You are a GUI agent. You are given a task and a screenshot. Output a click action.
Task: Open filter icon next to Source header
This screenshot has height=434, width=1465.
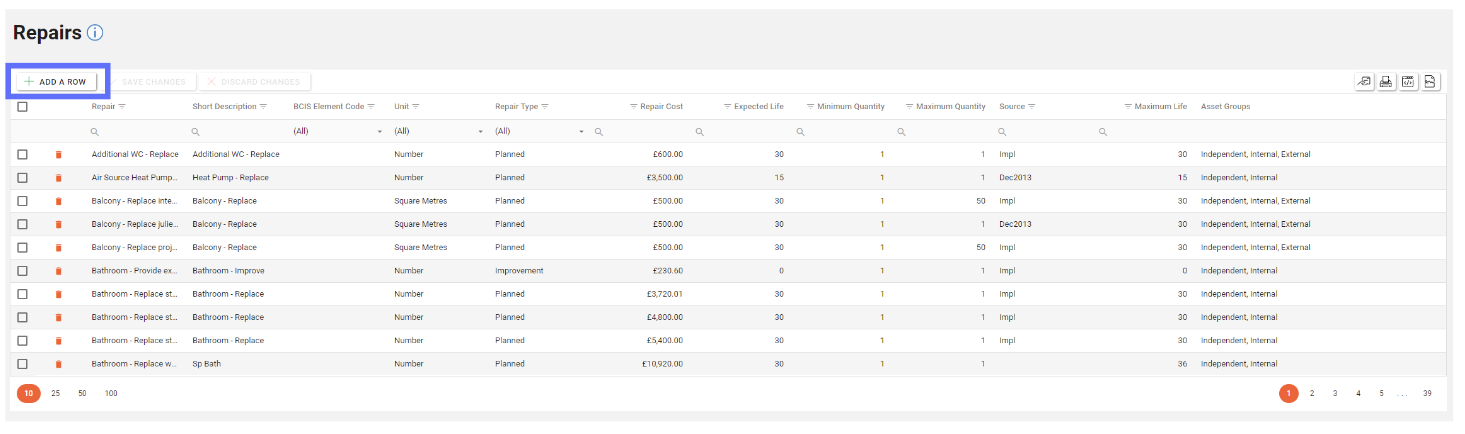click(1031, 106)
